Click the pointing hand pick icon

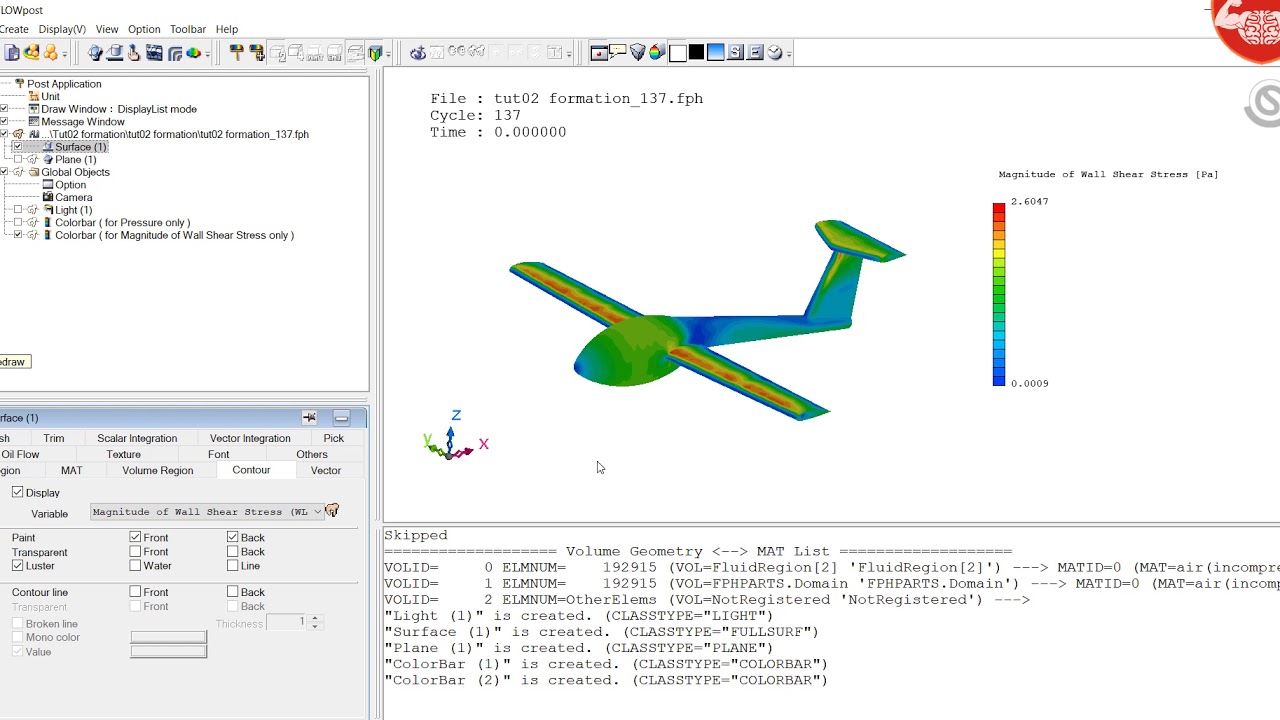coord(133,53)
